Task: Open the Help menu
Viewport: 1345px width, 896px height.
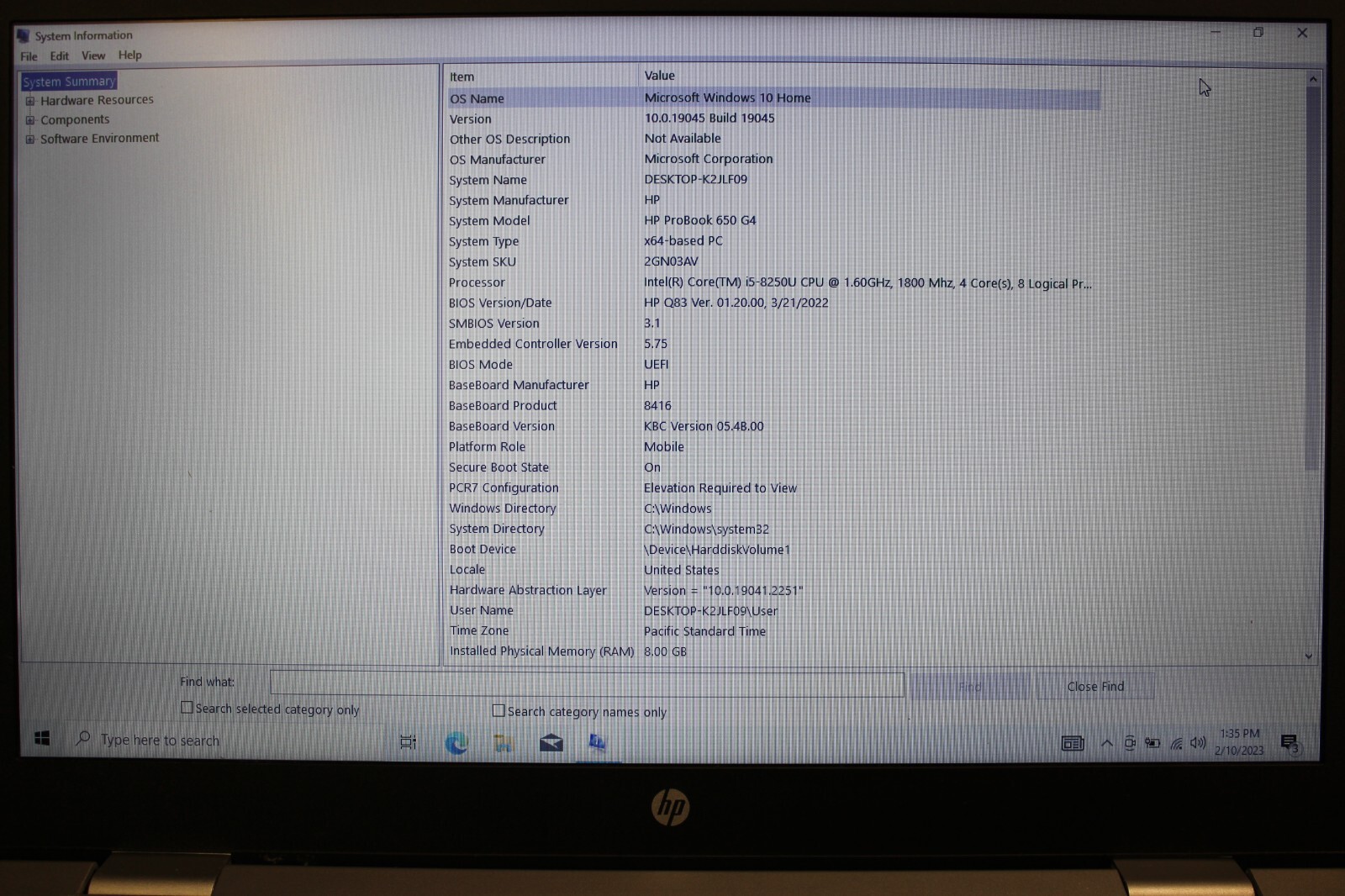Action: [x=129, y=55]
